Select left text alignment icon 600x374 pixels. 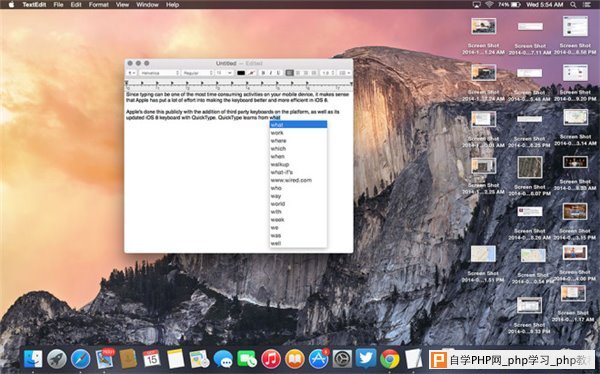(290, 73)
